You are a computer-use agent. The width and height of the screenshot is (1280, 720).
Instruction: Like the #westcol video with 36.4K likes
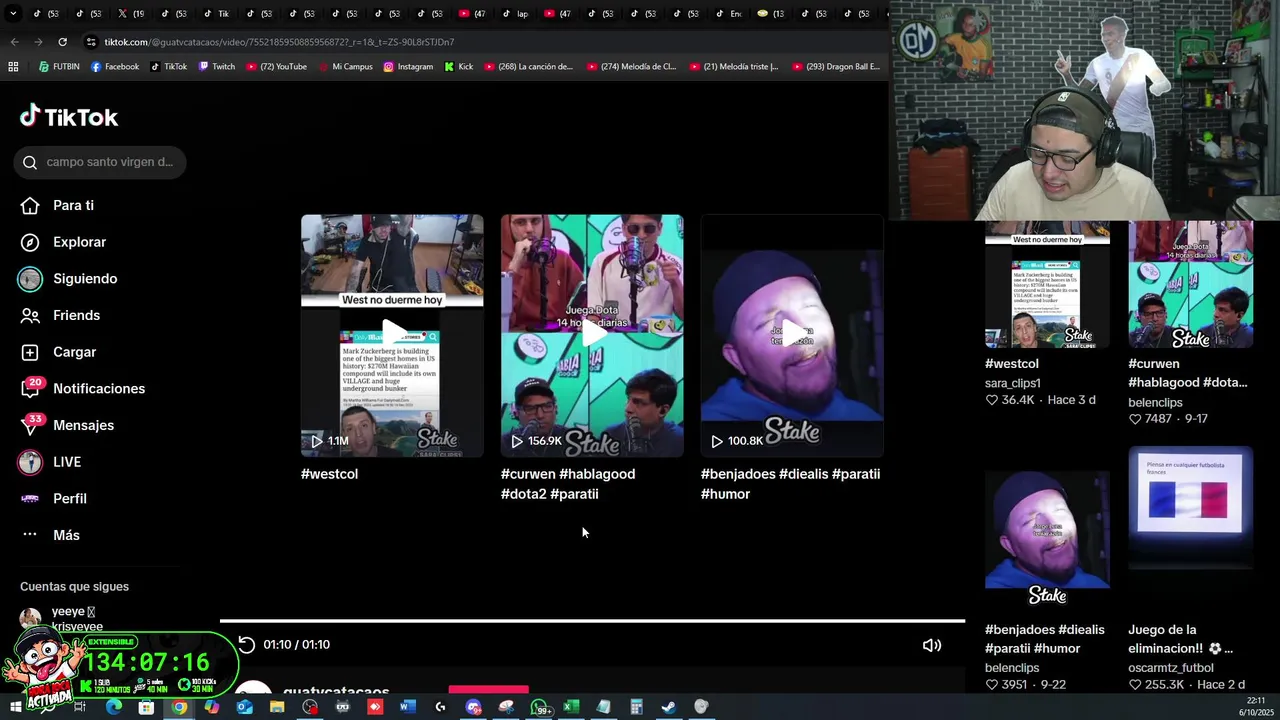[x=992, y=400]
